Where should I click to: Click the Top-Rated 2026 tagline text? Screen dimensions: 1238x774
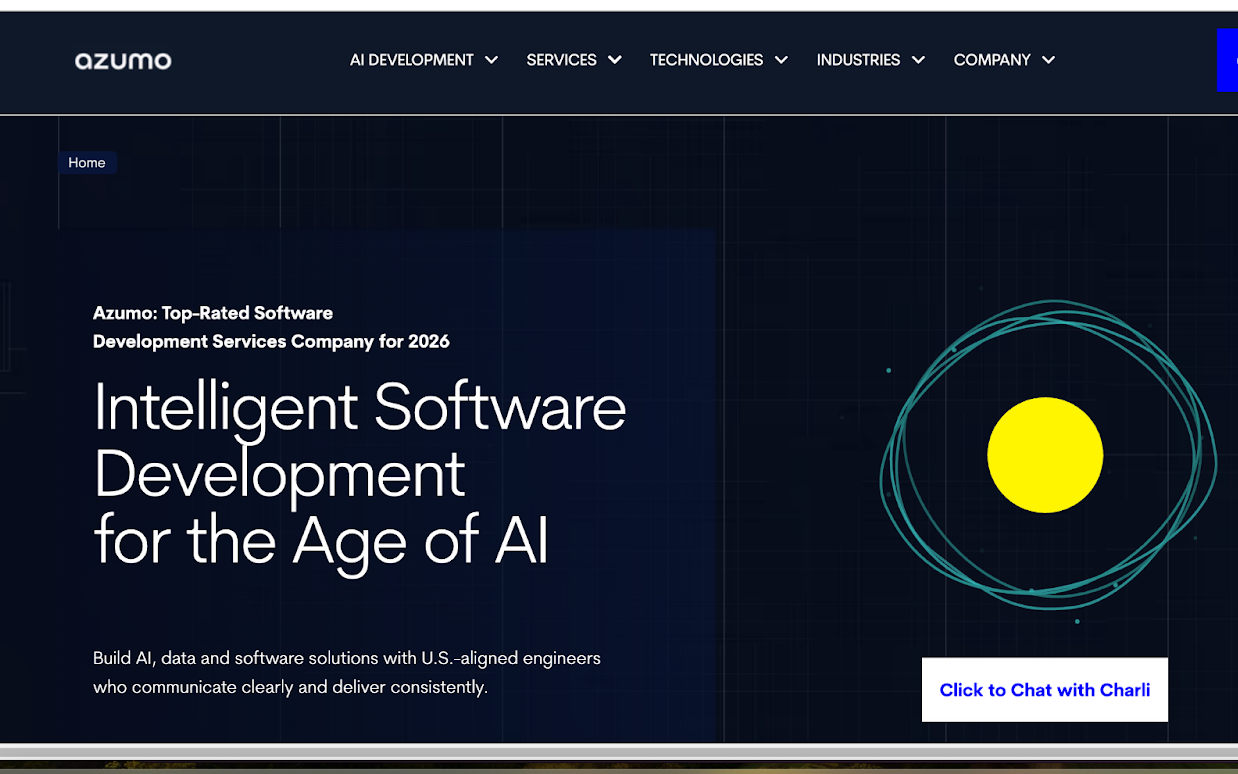coord(271,327)
